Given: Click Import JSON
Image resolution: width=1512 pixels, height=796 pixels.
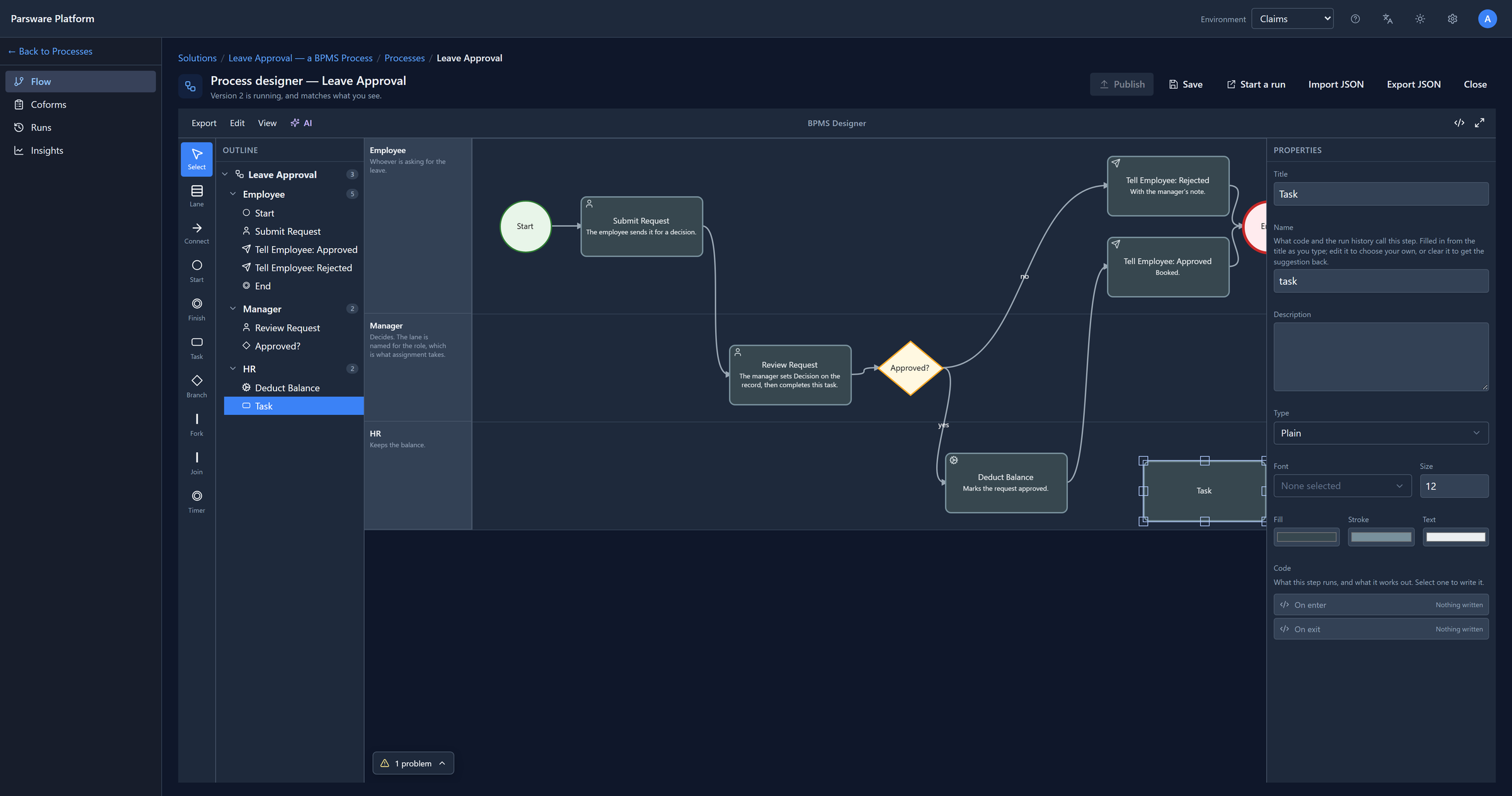Looking at the screenshot, I should click(x=1336, y=84).
